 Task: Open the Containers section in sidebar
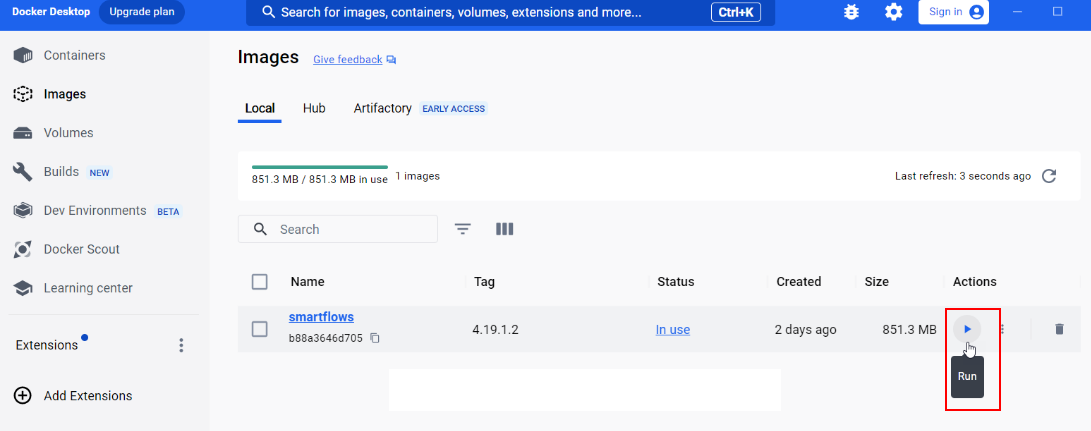click(74, 55)
